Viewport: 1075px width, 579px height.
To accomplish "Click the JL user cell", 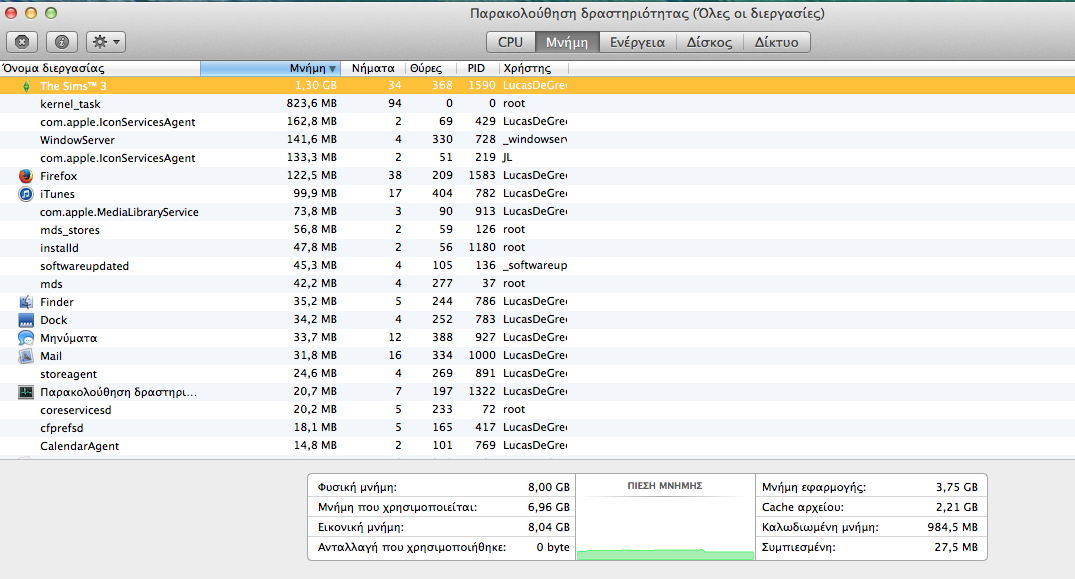I will pyautogui.click(x=507, y=158).
